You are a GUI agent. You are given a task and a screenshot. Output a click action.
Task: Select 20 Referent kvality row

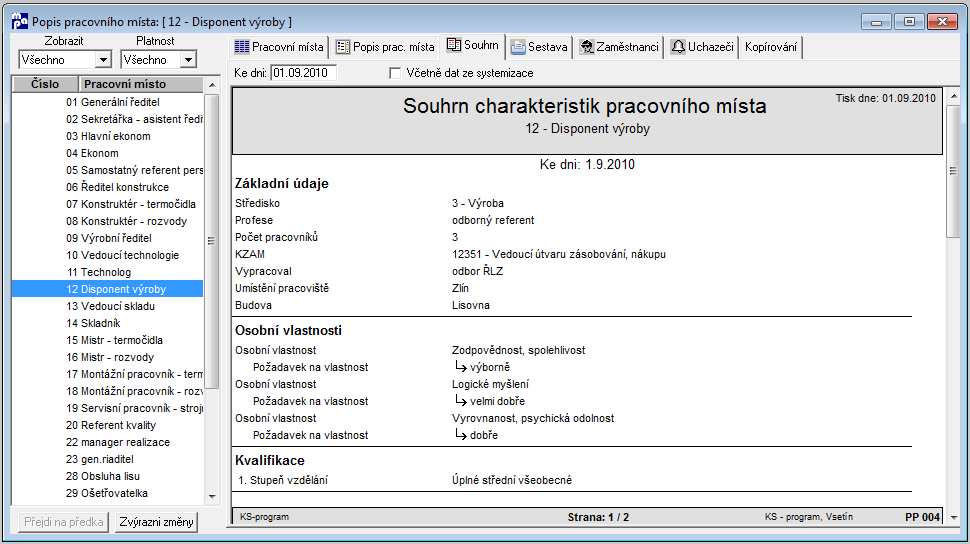(108, 425)
